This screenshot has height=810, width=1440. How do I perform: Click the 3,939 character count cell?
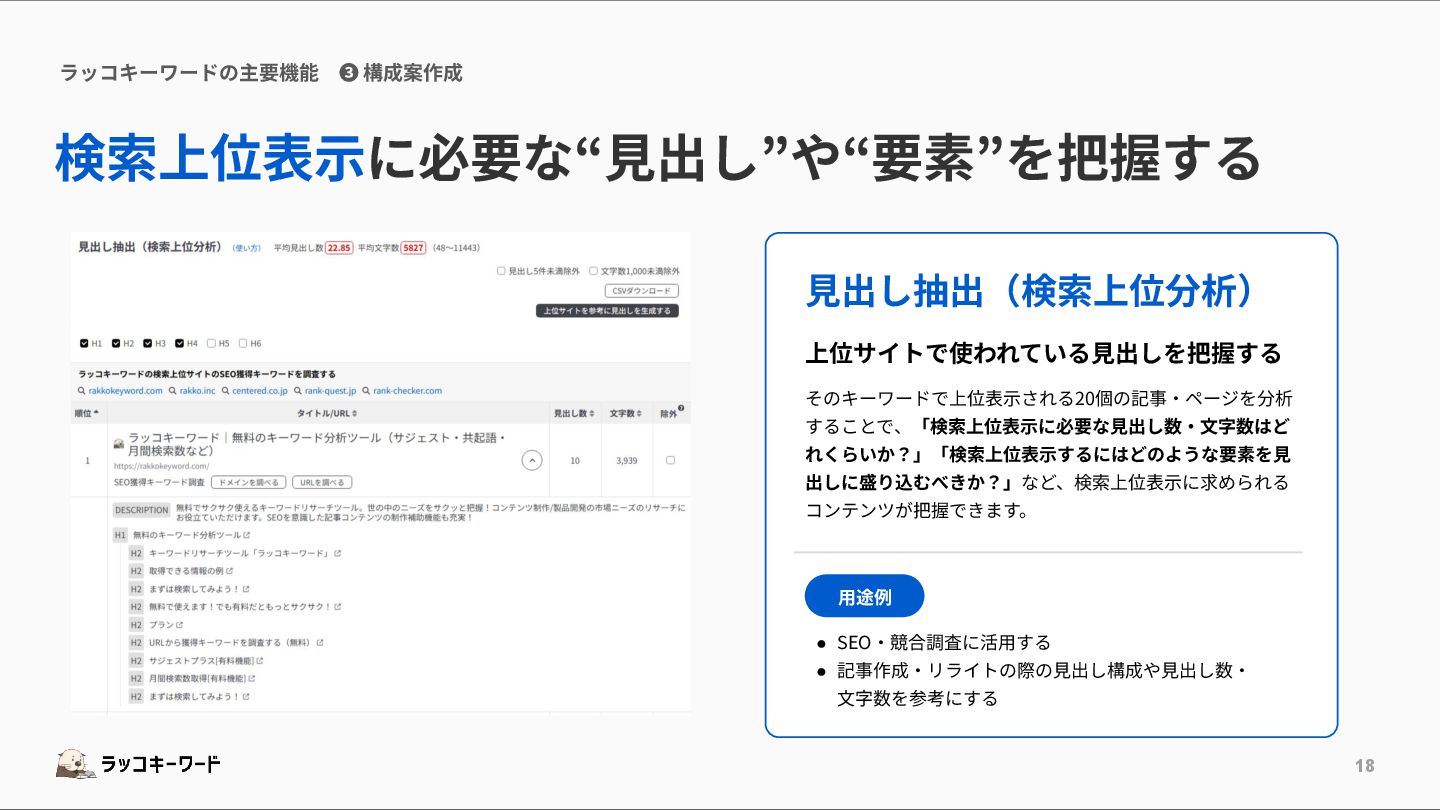pos(627,461)
